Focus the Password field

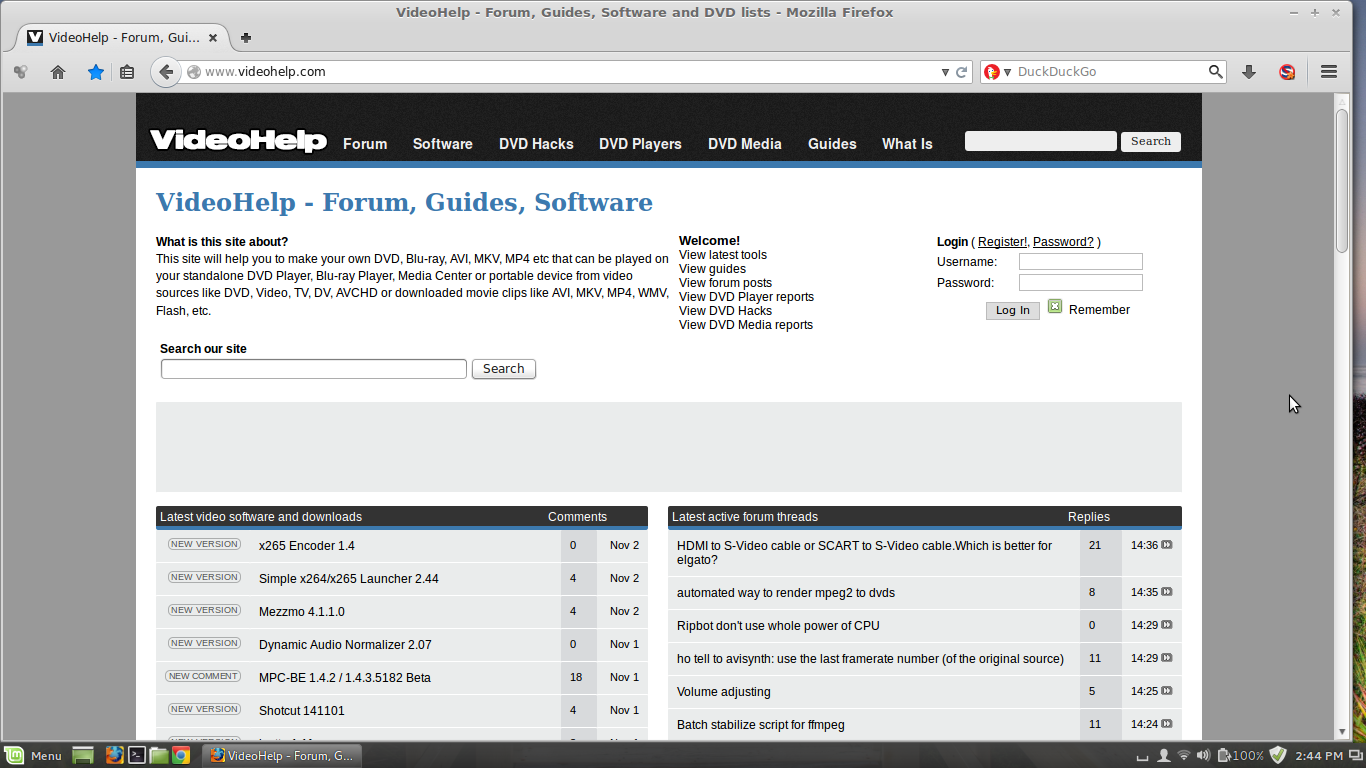click(1080, 283)
